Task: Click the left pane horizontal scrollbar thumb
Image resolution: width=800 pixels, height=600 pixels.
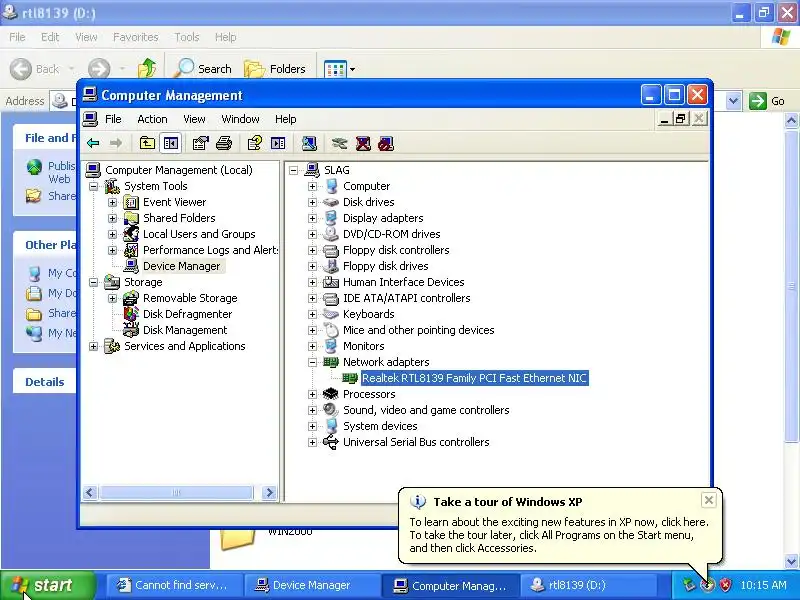Action: click(x=176, y=492)
